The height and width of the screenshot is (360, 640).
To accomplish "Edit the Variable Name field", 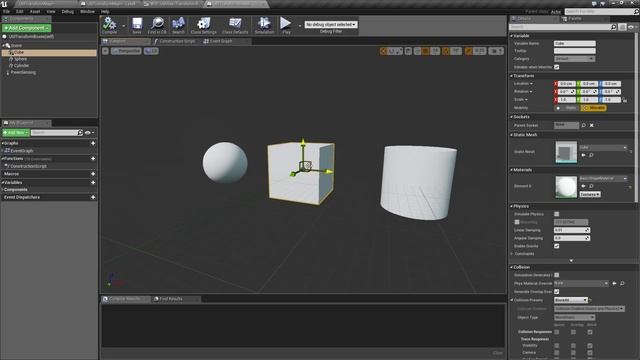I will tap(574, 43).
